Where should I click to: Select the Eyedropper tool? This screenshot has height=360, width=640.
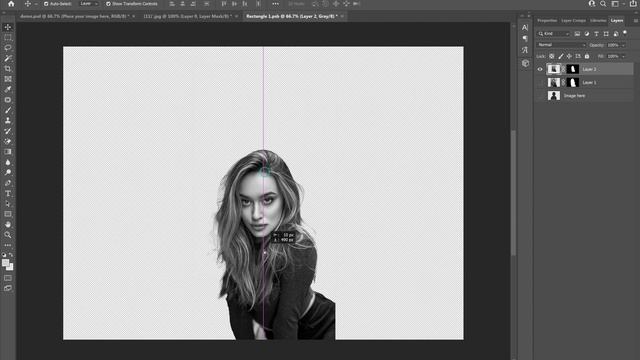click(x=8, y=89)
